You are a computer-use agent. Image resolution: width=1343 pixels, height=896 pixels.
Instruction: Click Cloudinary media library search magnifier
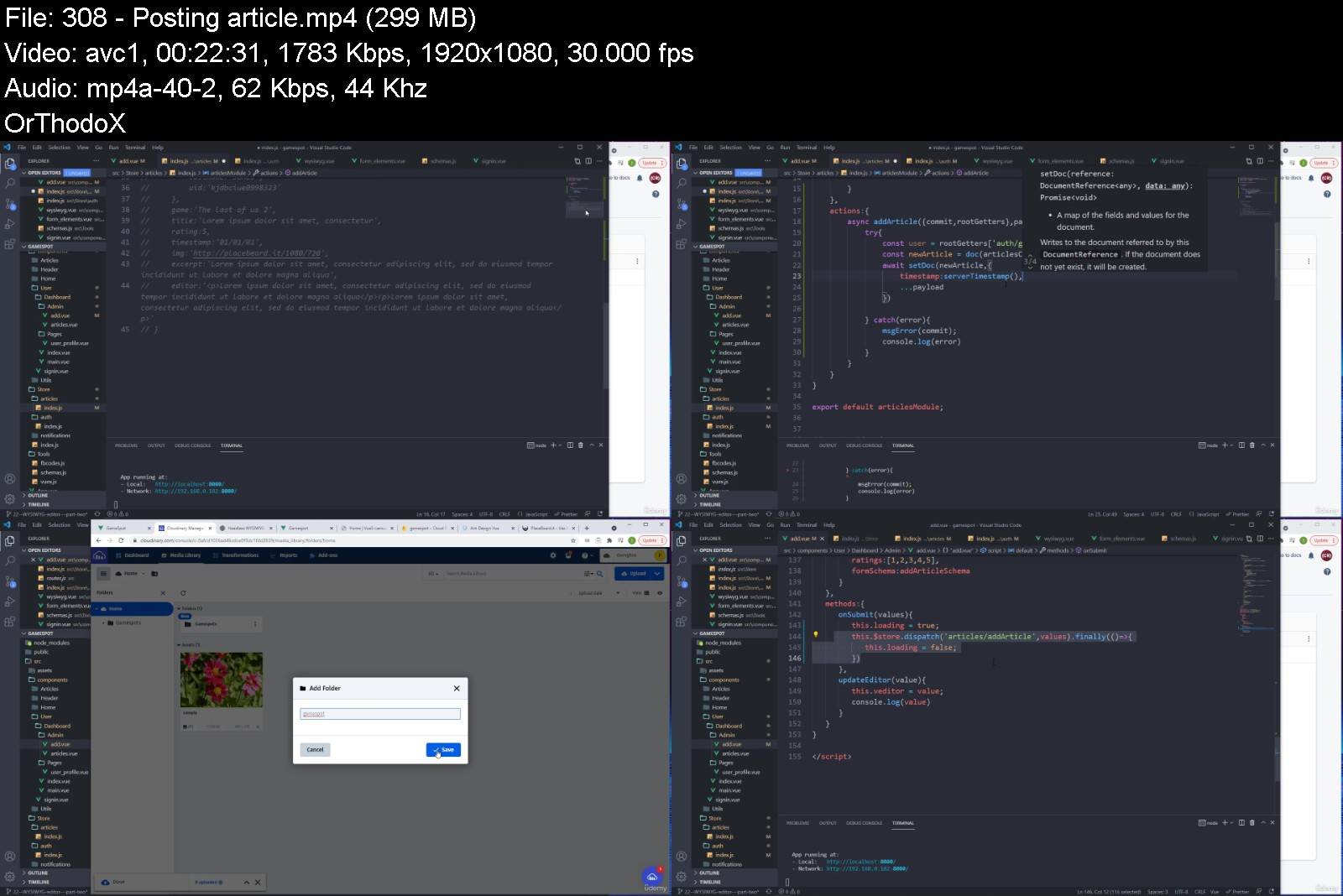click(599, 574)
